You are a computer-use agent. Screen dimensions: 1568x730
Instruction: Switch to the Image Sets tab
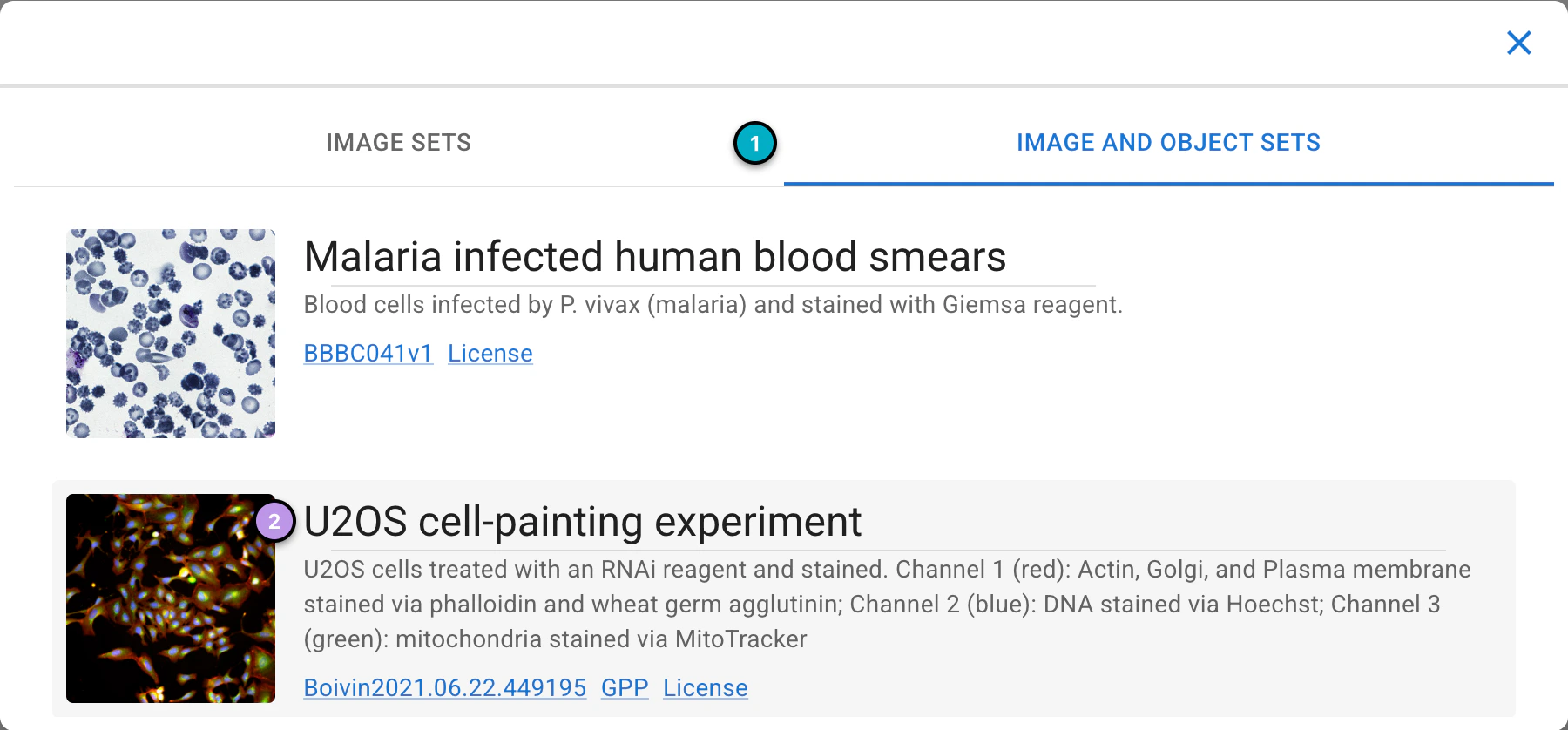(x=399, y=142)
